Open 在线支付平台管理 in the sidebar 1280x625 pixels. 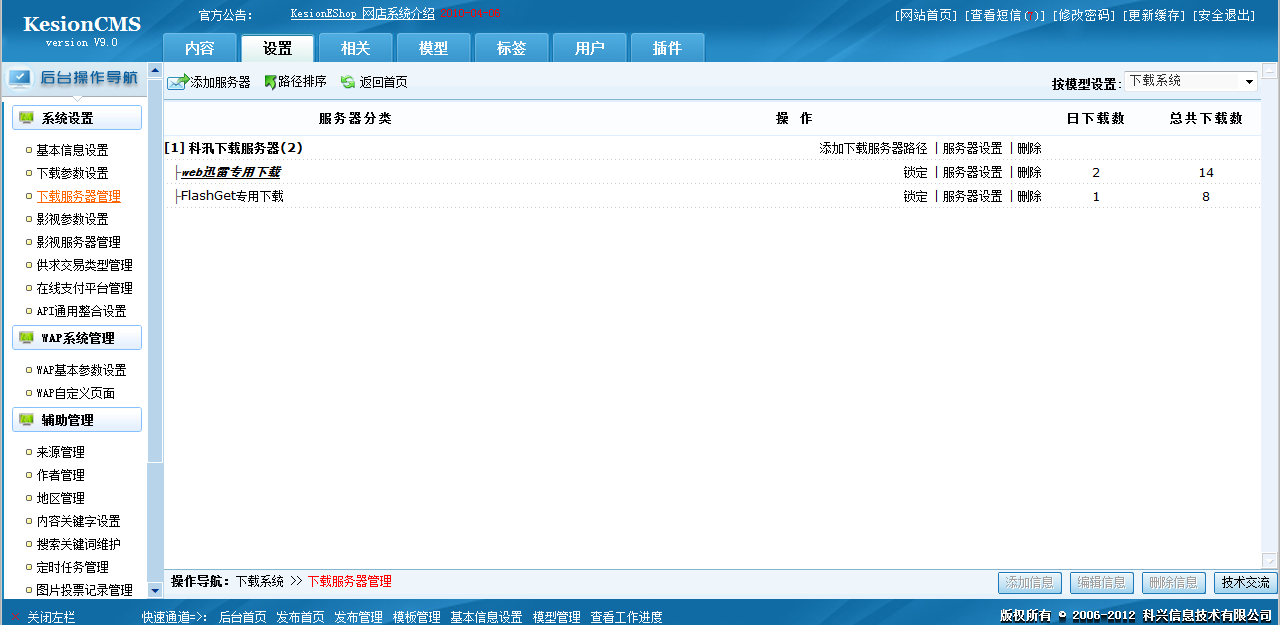84,288
